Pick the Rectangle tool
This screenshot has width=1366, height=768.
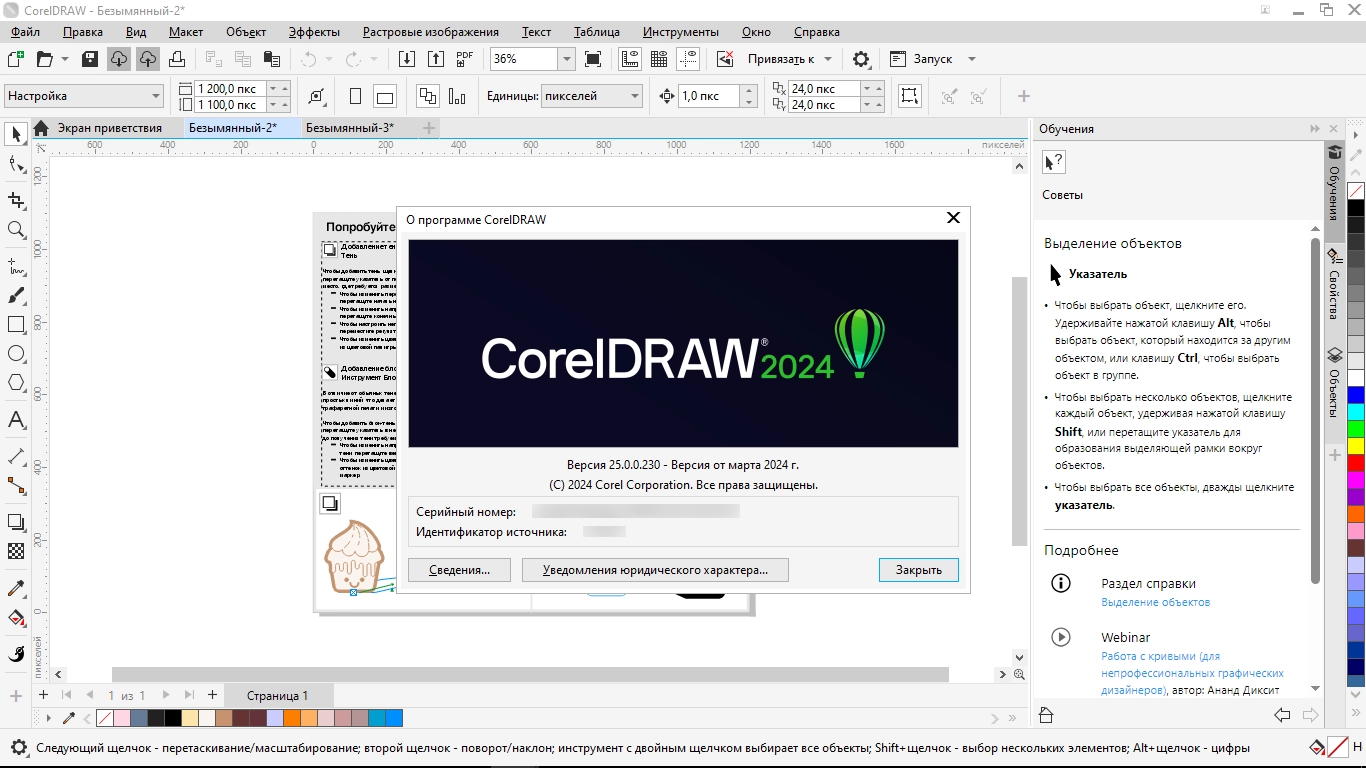[16, 325]
